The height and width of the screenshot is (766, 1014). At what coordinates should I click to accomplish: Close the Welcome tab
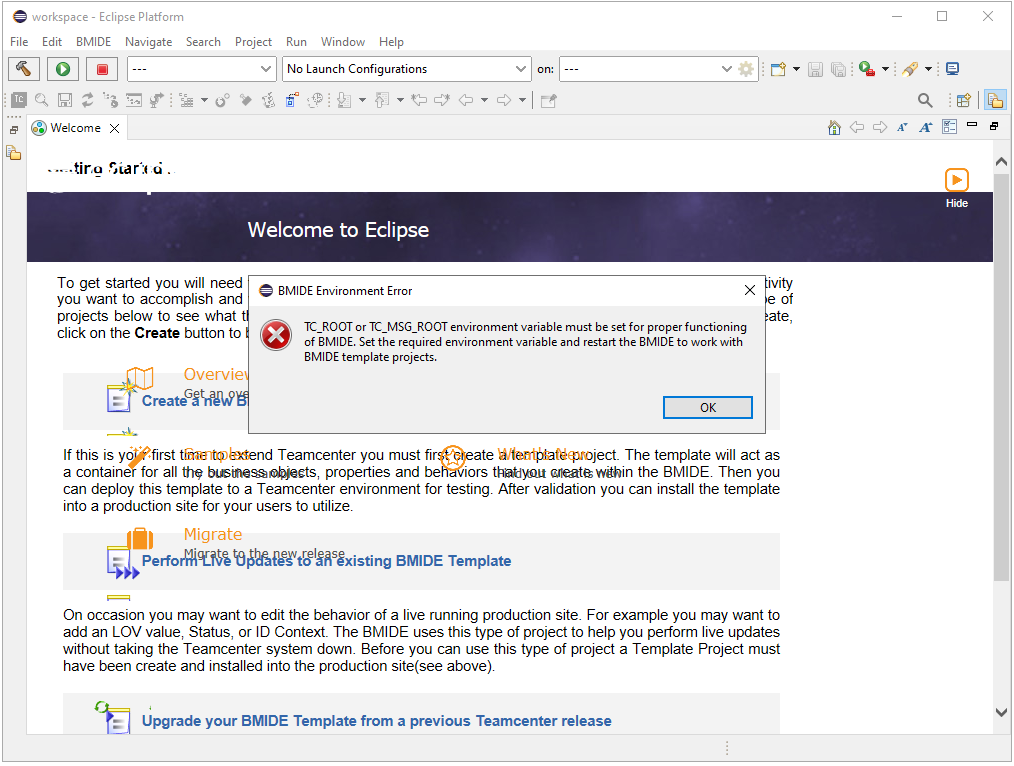tap(114, 128)
